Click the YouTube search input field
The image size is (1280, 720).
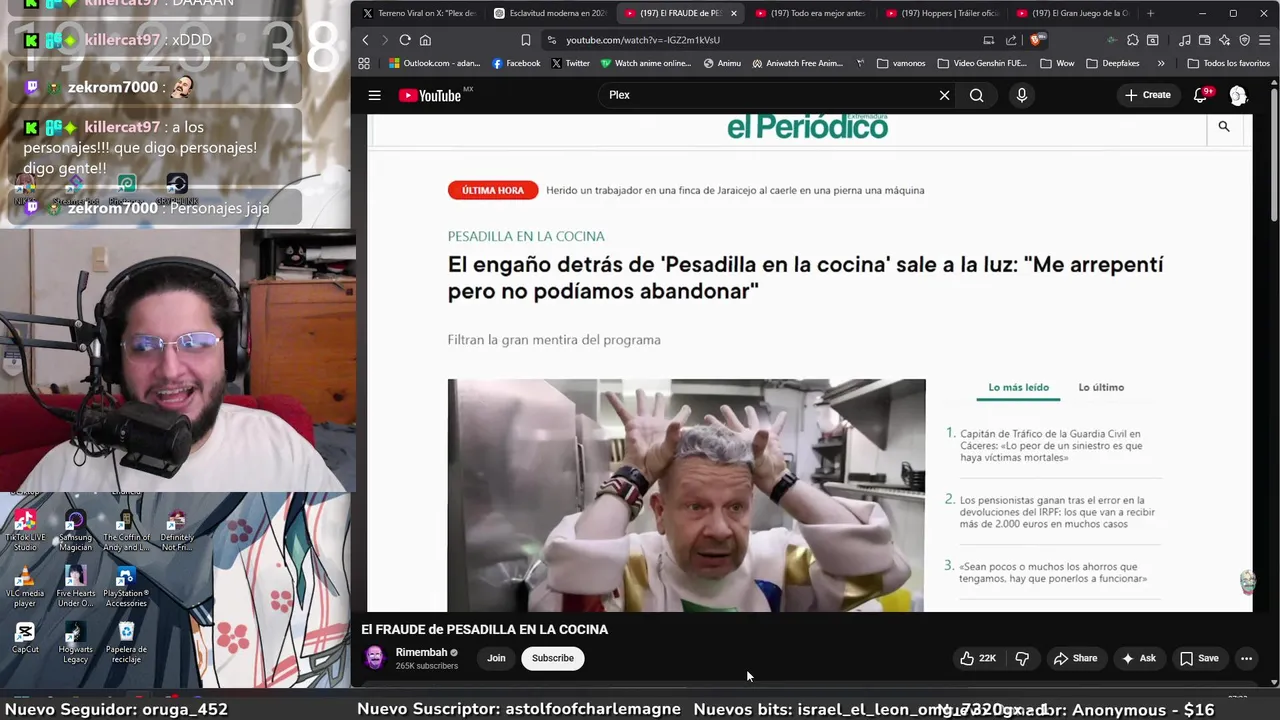tap(770, 95)
